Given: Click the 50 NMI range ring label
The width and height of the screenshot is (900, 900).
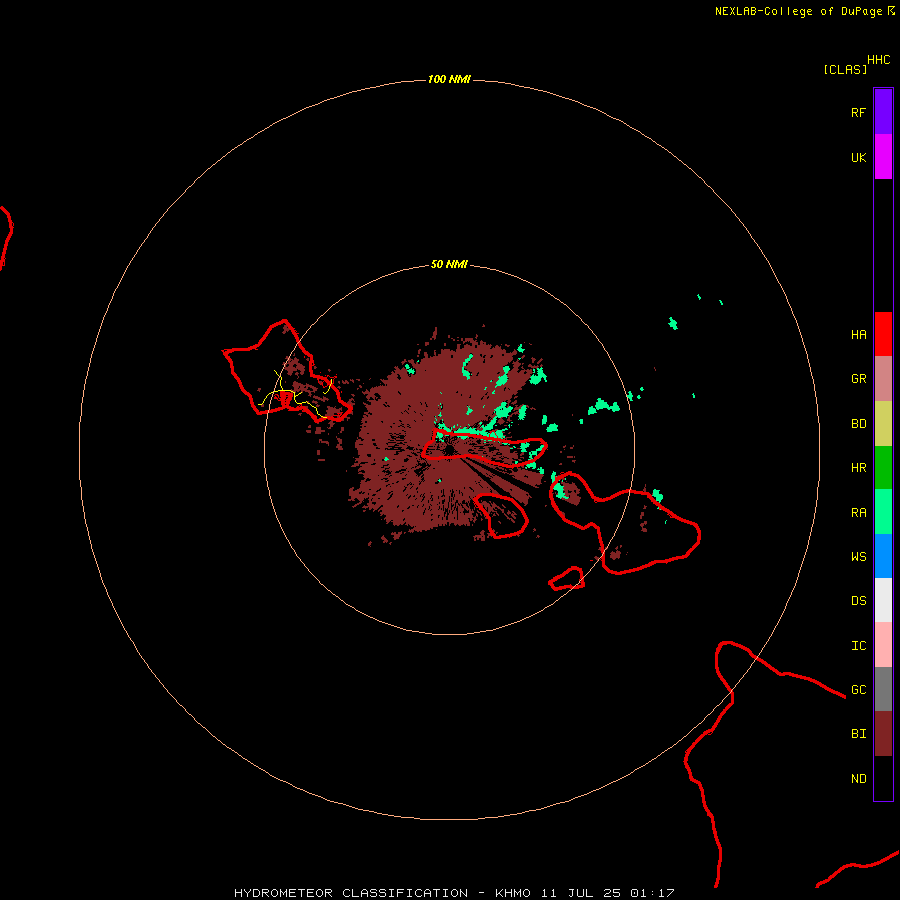Looking at the screenshot, I should point(449,265).
